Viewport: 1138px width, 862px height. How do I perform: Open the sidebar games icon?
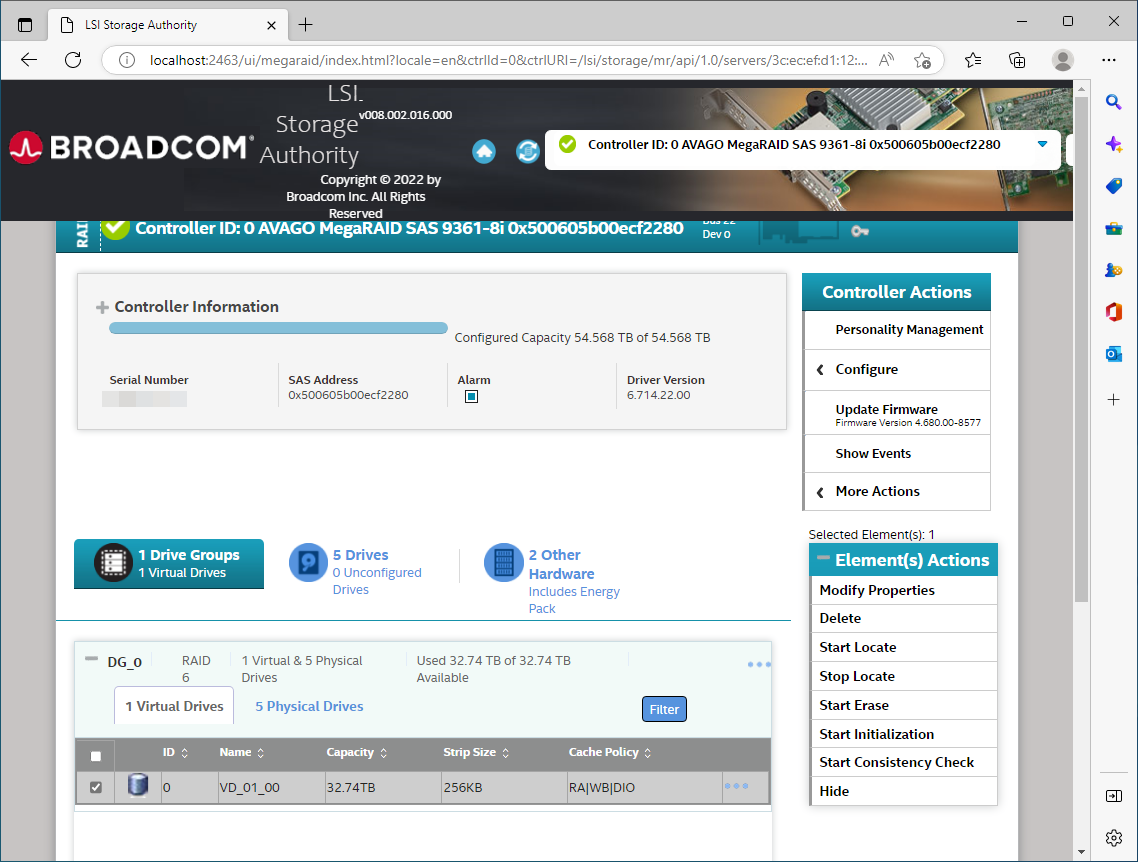(x=1113, y=270)
